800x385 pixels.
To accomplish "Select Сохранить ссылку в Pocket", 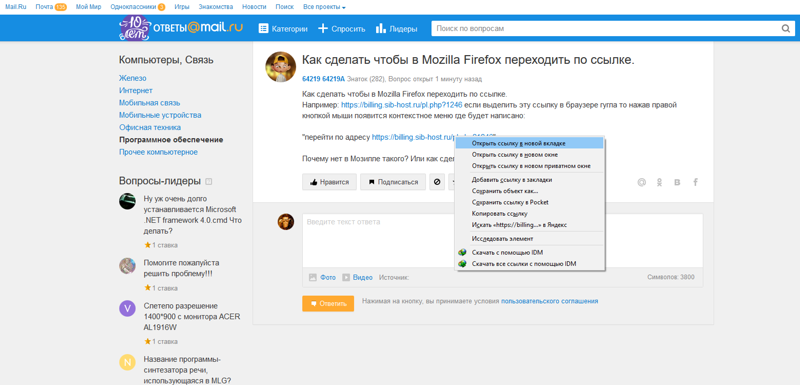I will pyautogui.click(x=529, y=202).
